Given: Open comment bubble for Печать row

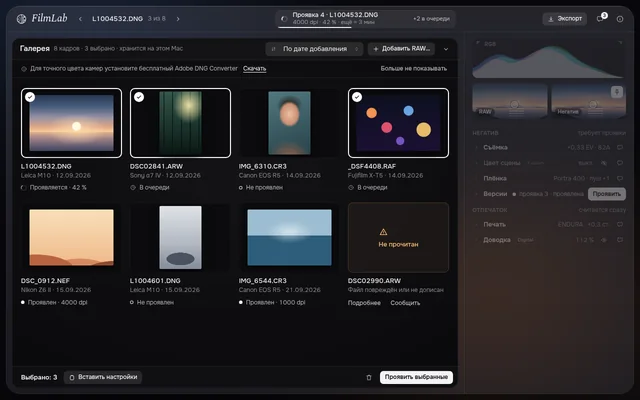Looking at the screenshot, I should 620,224.
